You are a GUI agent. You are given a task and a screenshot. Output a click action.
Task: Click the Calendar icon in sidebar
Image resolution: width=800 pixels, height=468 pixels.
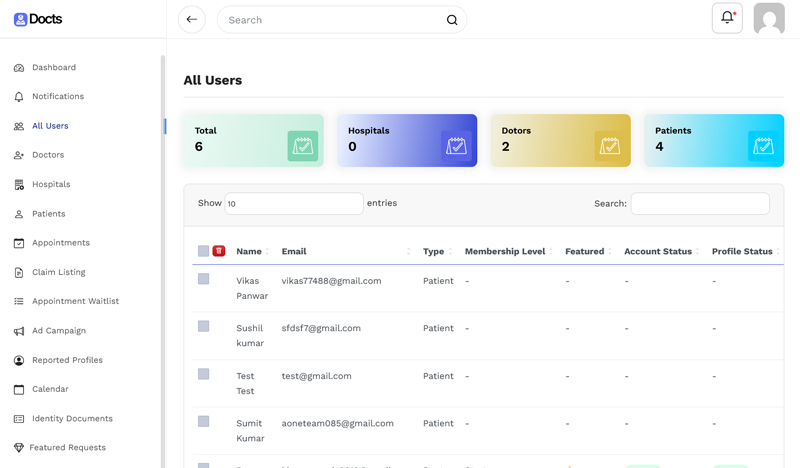click(19, 389)
